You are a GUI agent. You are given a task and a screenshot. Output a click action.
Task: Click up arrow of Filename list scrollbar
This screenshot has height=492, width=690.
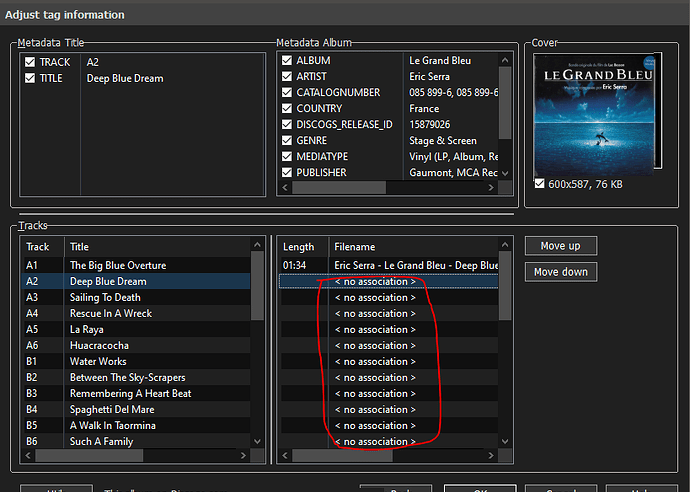[x=505, y=245]
